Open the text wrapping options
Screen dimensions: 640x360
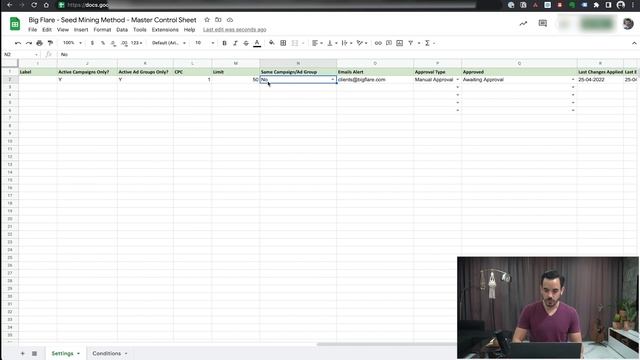(x=347, y=43)
